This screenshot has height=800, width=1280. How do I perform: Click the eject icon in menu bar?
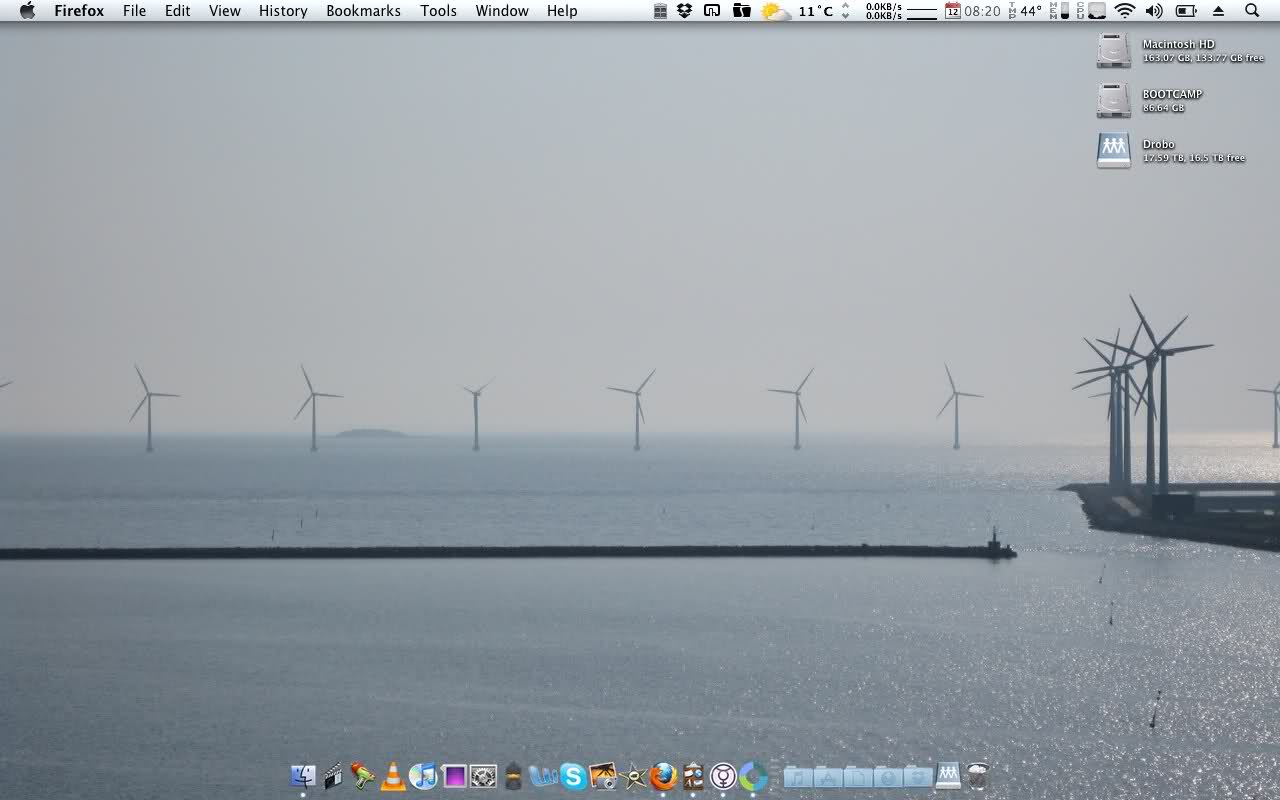tap(1218, 11)
